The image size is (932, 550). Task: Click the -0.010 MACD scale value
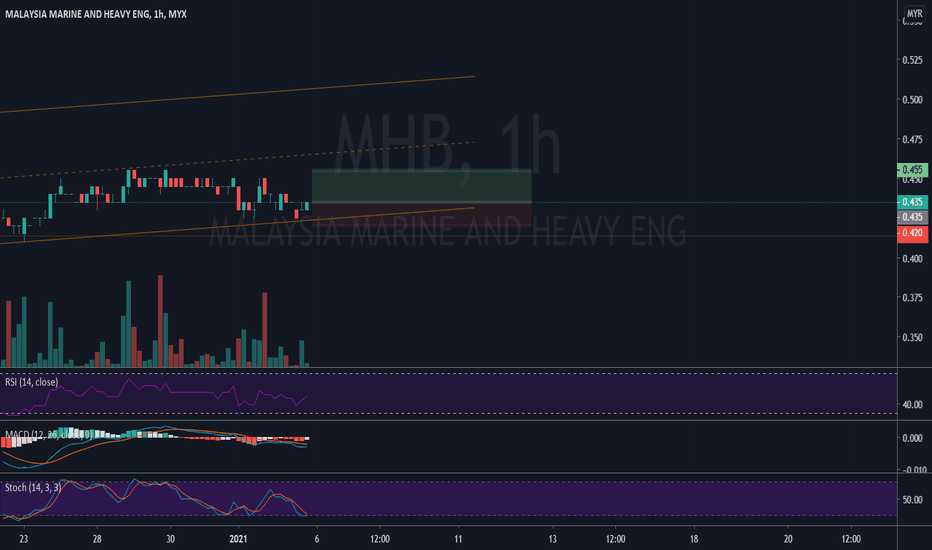[914, 469]
